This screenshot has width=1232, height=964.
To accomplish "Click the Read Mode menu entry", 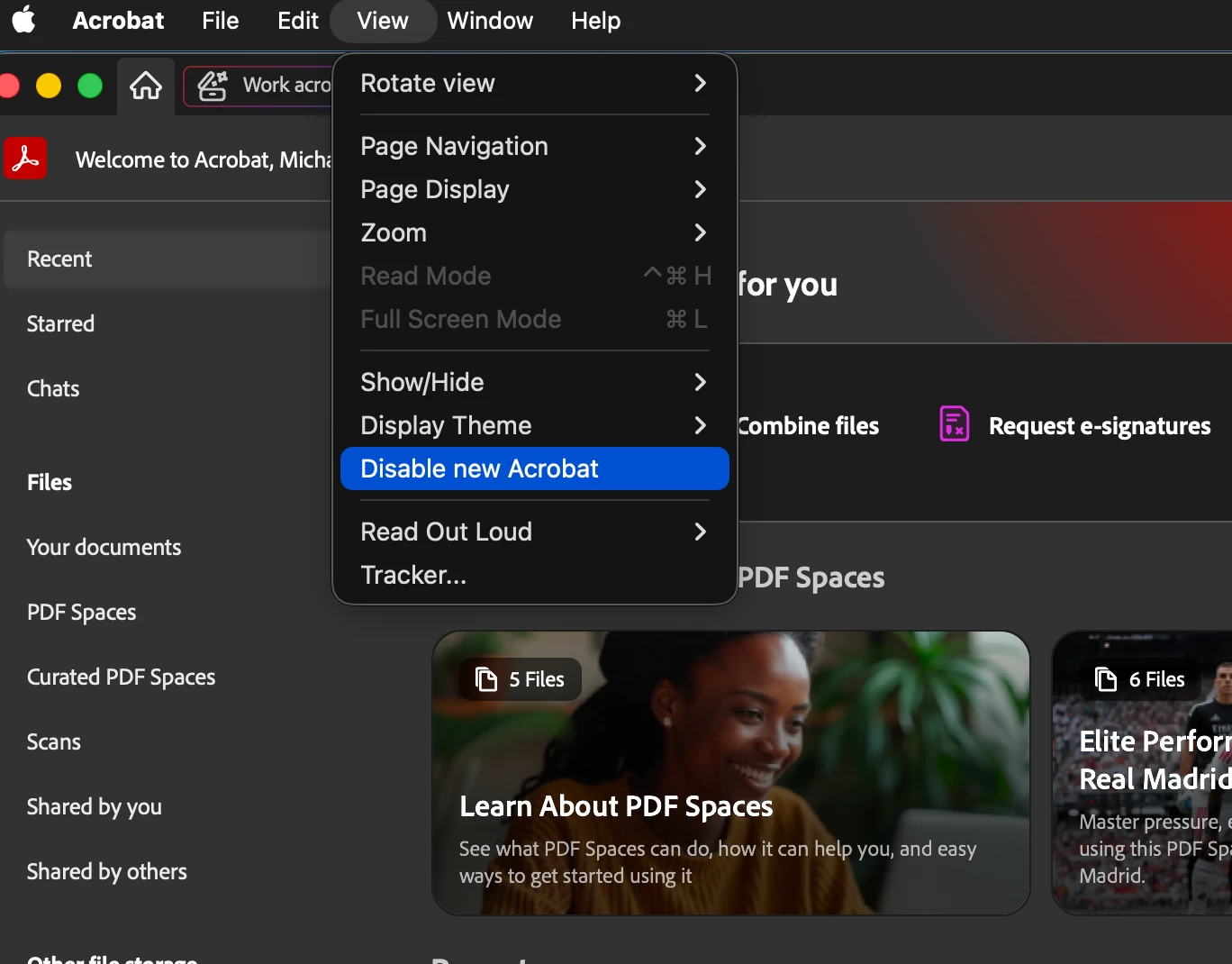I will (x=535, y=276).
